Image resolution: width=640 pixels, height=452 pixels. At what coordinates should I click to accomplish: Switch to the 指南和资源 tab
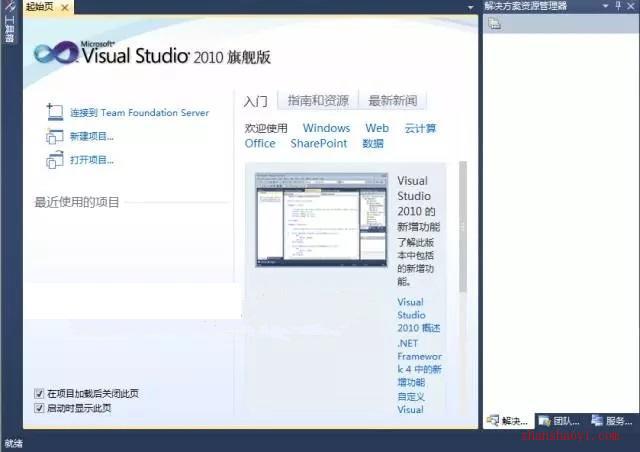click(x=318, y=100)
